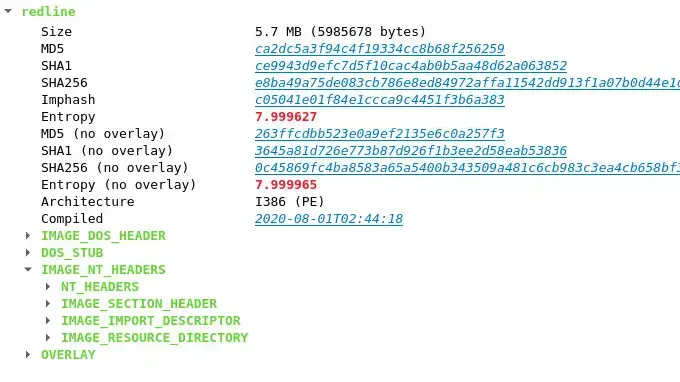Expand the NT_HEADERS arrow
Image resolution: width=680 pixels, height=382 pixels.
(x=48, y=287)
